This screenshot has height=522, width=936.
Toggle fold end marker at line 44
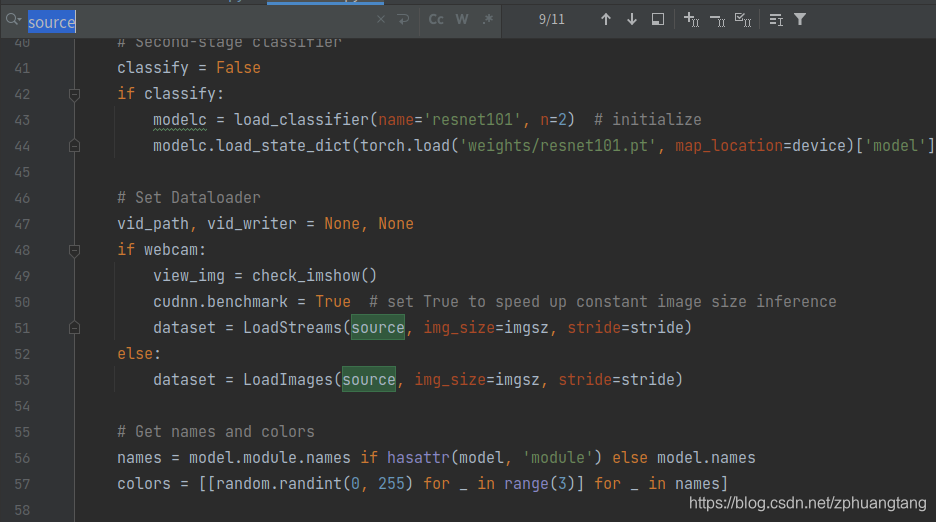coord(74,146)
